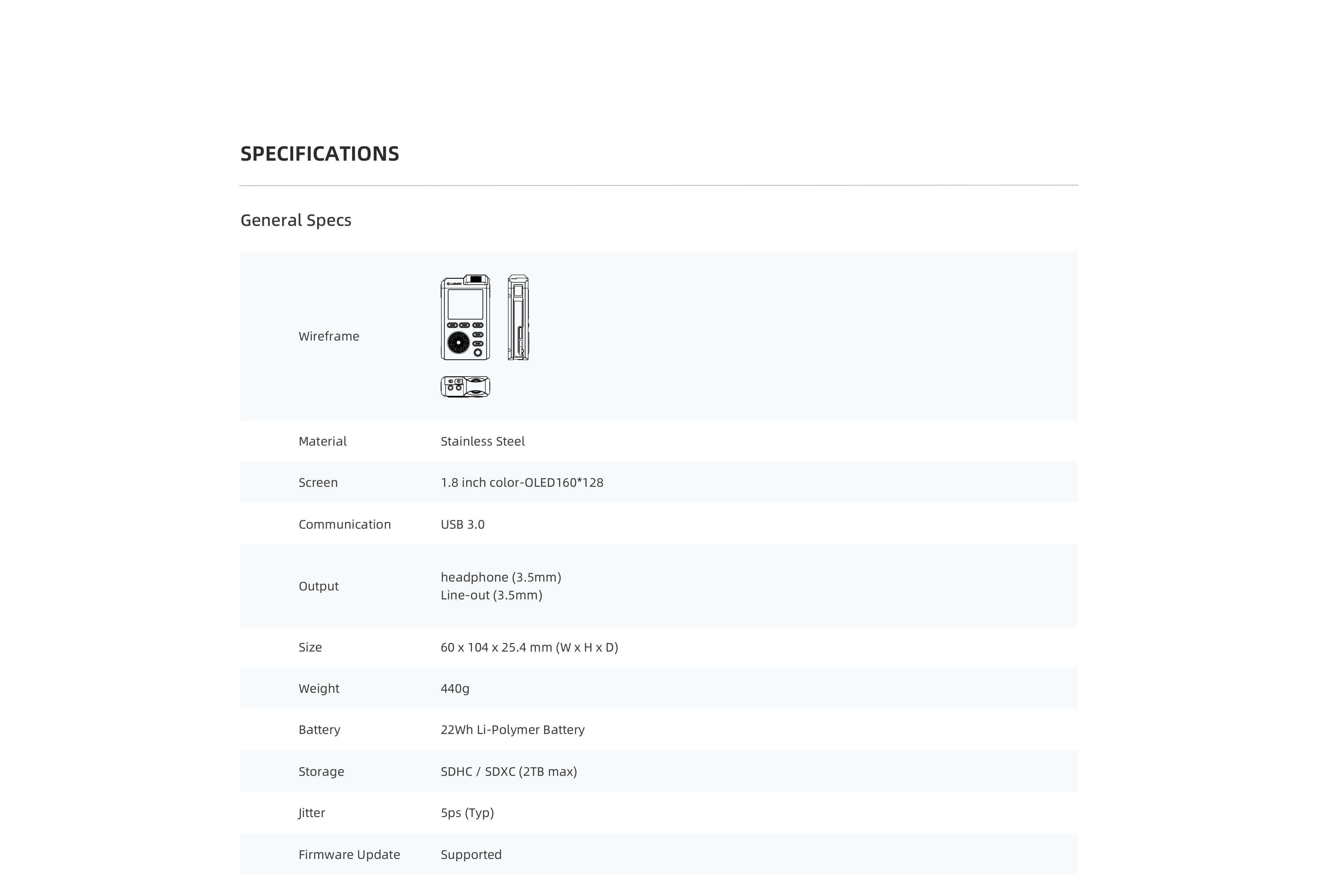Select the Wireframe row label
This screenshot has width=1318, height=896.
tap(328, 336)
